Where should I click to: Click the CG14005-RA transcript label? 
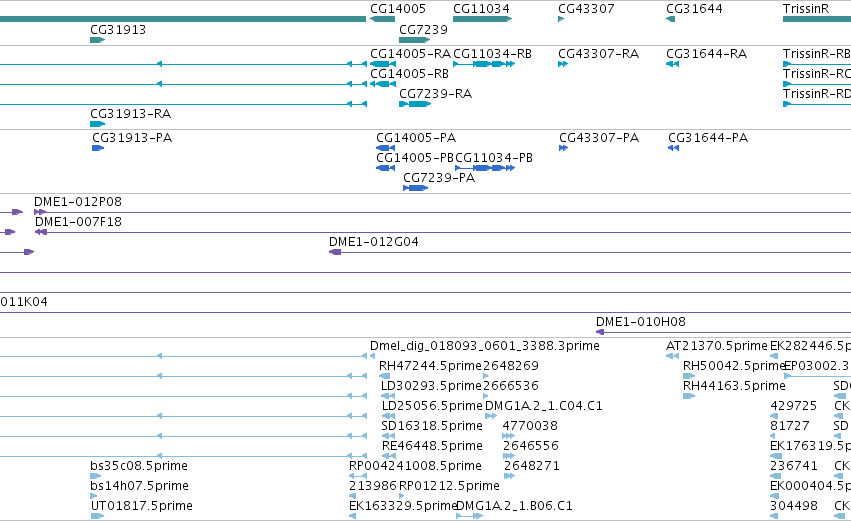pos(410,54)
